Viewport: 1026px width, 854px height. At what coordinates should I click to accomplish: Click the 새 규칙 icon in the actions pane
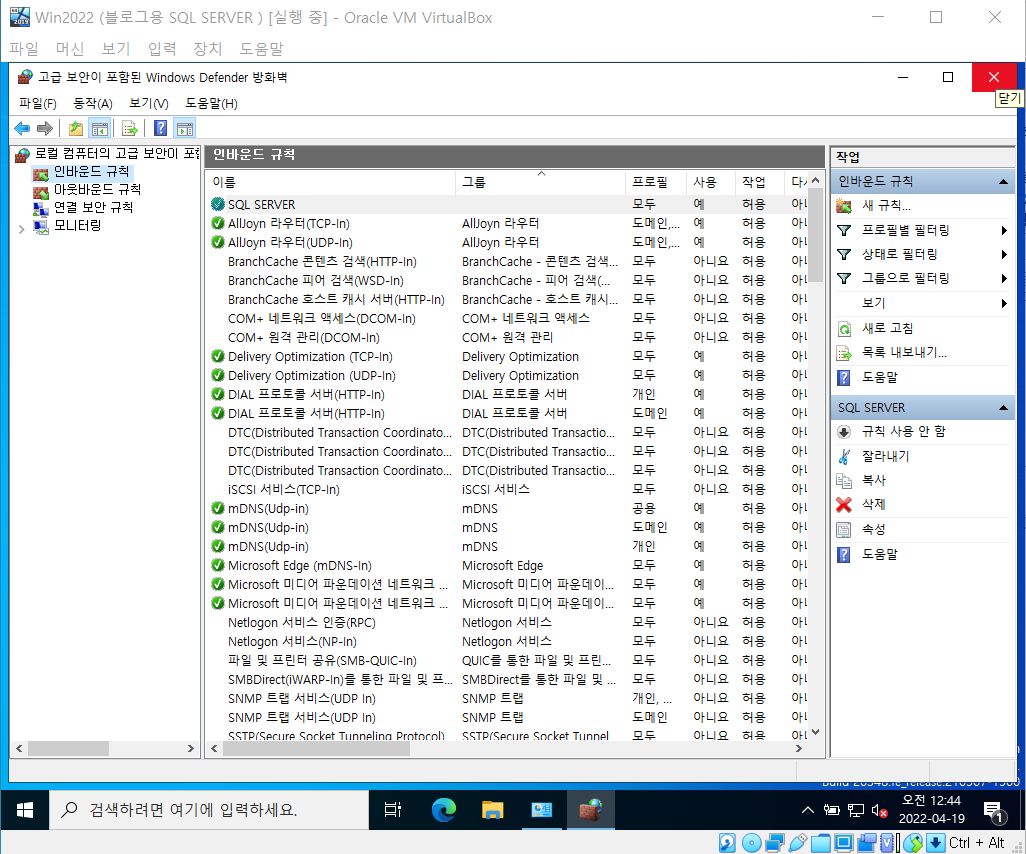point(844,206)
